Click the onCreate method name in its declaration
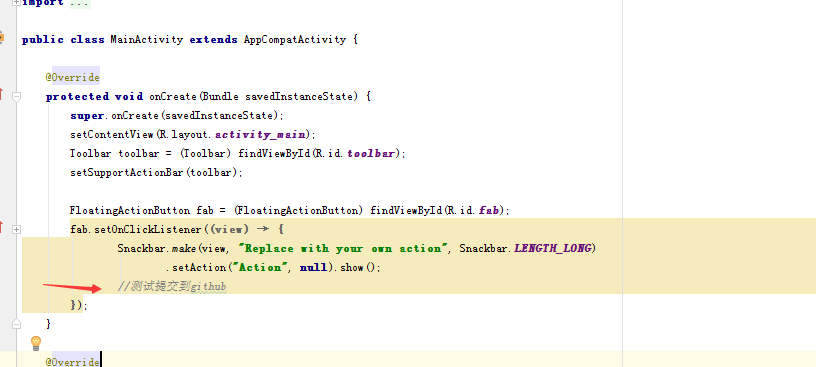 [x=173, y=96]
